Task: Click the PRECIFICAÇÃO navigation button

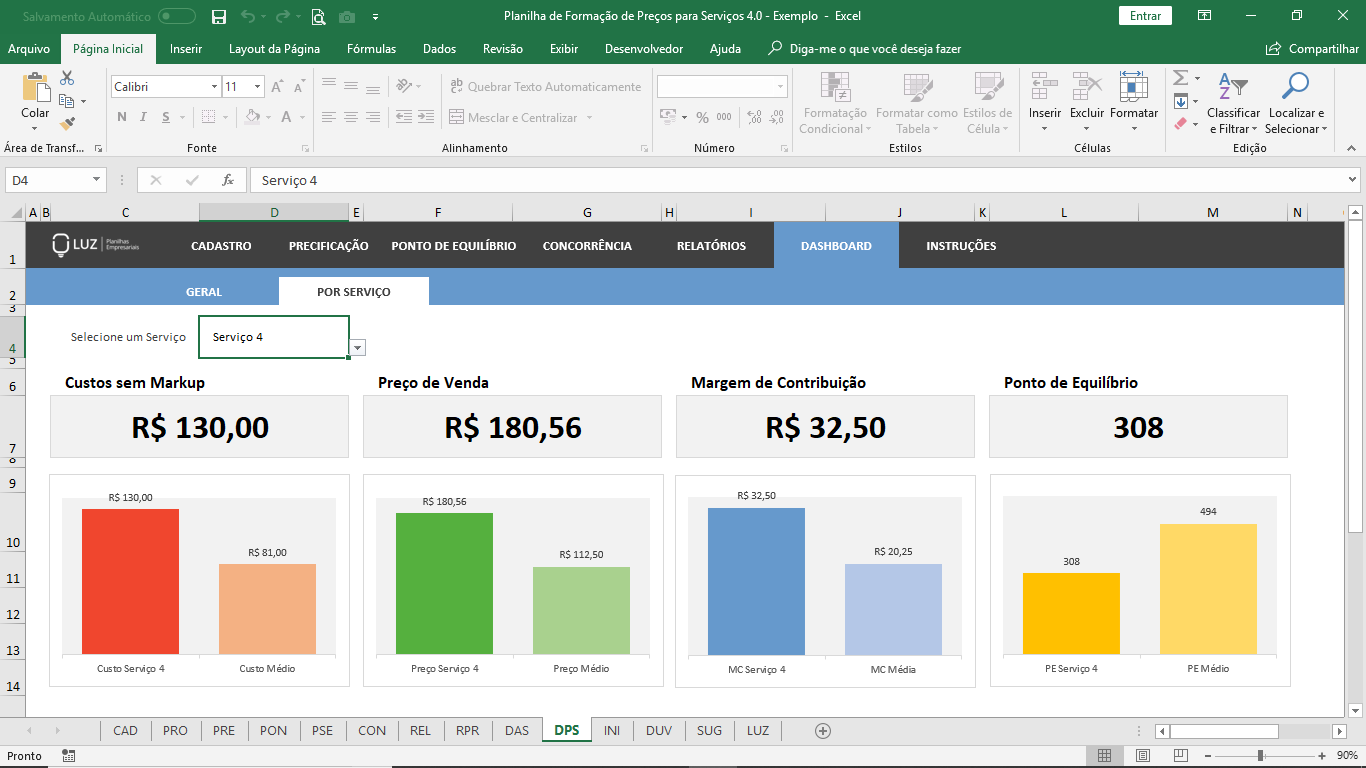Action: [328, 246]
